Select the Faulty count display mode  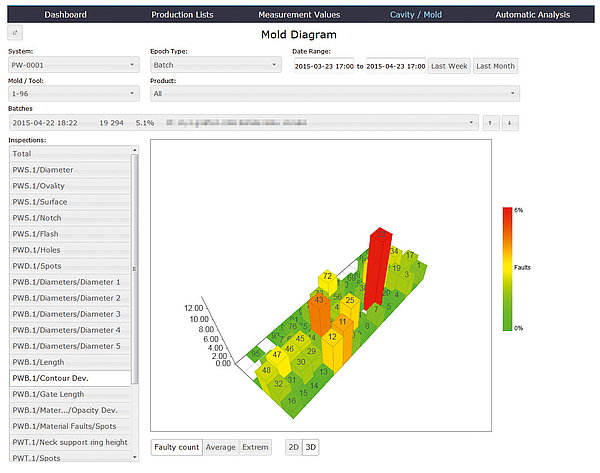pos(176,447)
